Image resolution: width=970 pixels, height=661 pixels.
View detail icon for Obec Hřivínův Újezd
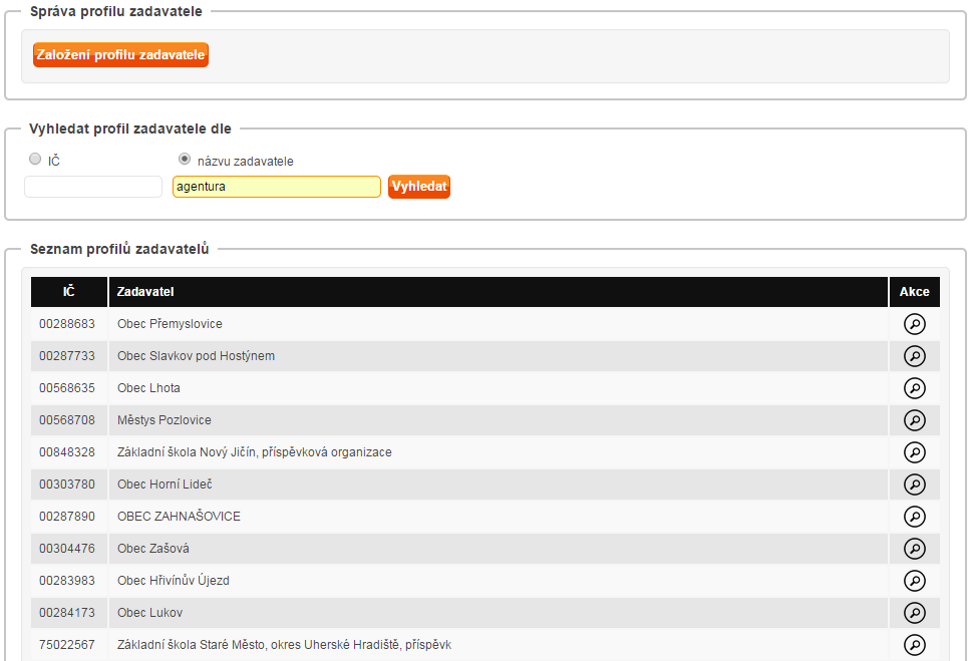pyautogui.click(x=914, y=581)
